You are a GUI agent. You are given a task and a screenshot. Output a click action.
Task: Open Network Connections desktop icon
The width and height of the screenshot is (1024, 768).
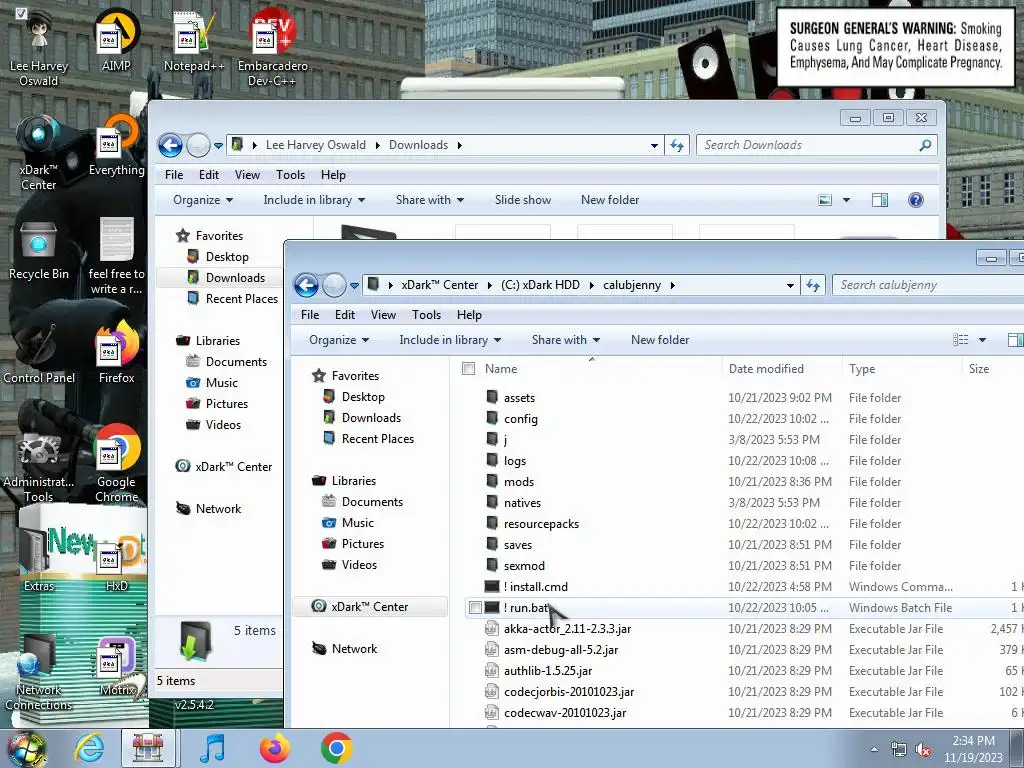[x=39, y=673]
